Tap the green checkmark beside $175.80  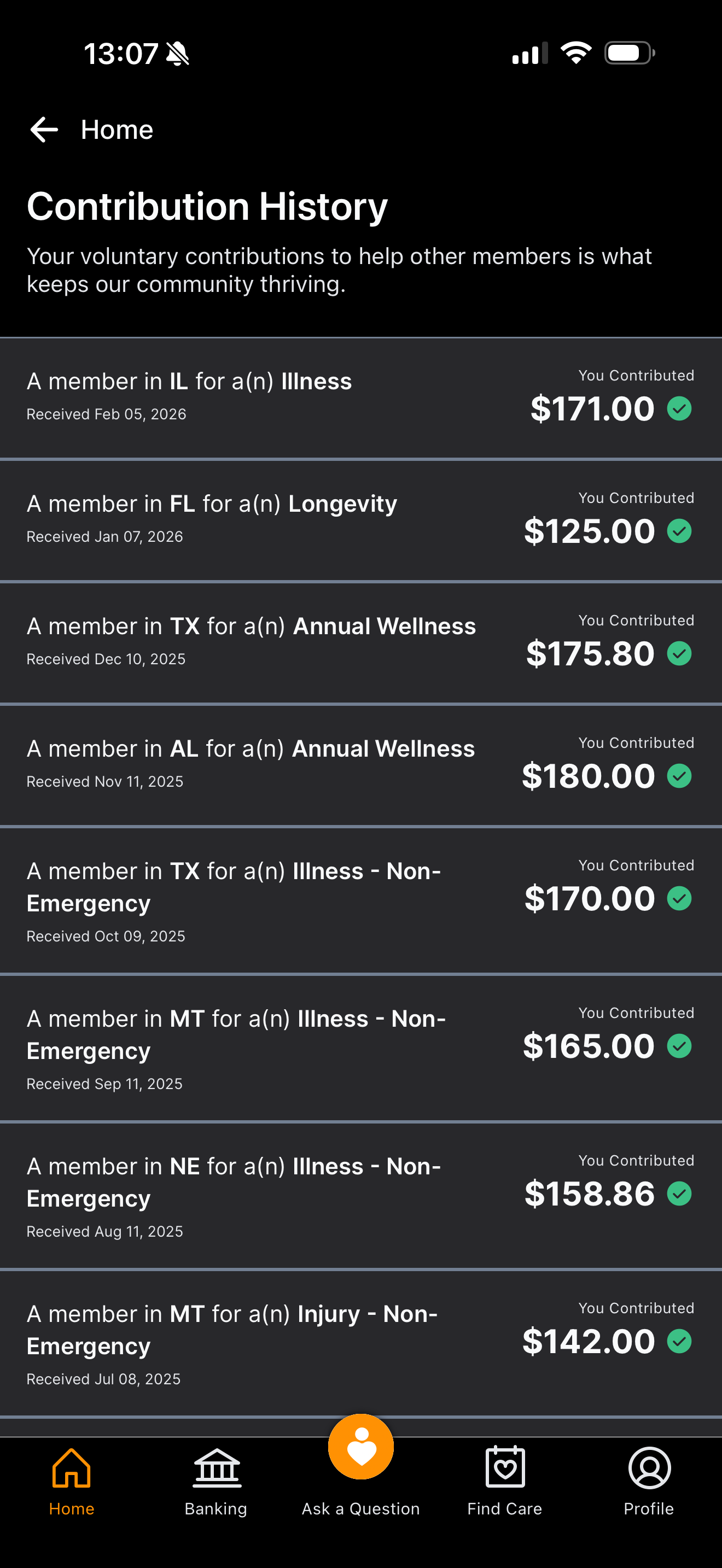(x=679, y=653)
